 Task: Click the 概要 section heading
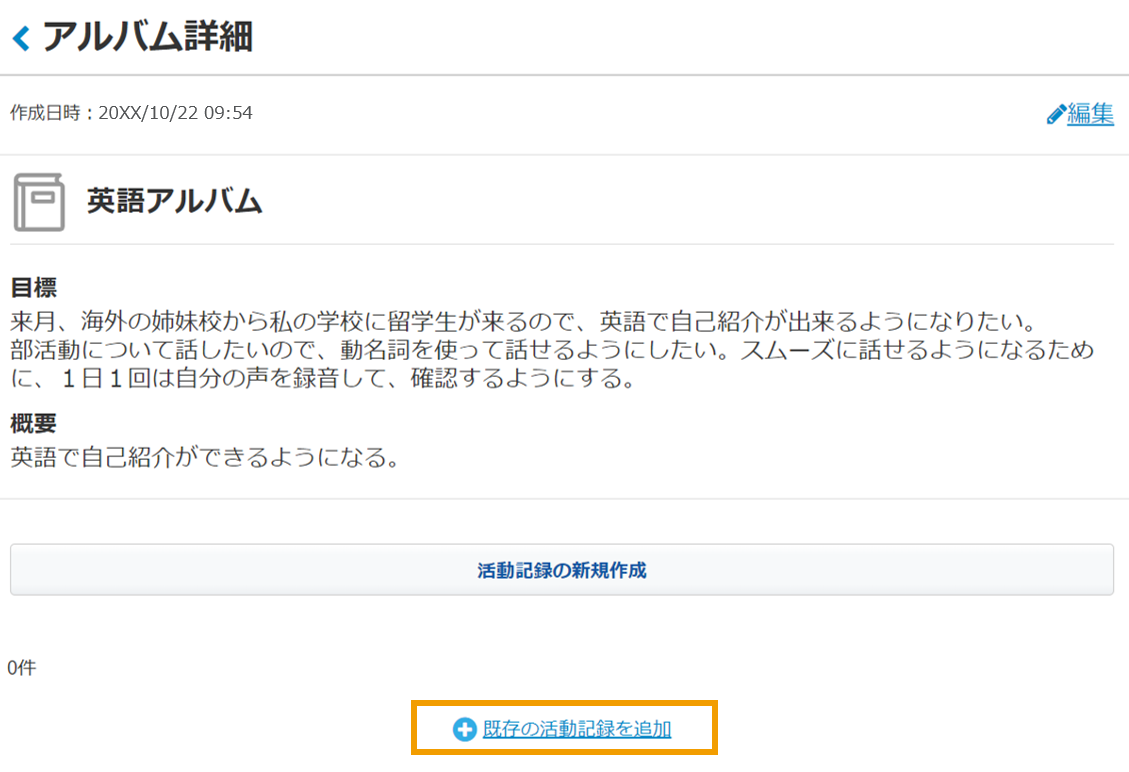click(33, 423)
